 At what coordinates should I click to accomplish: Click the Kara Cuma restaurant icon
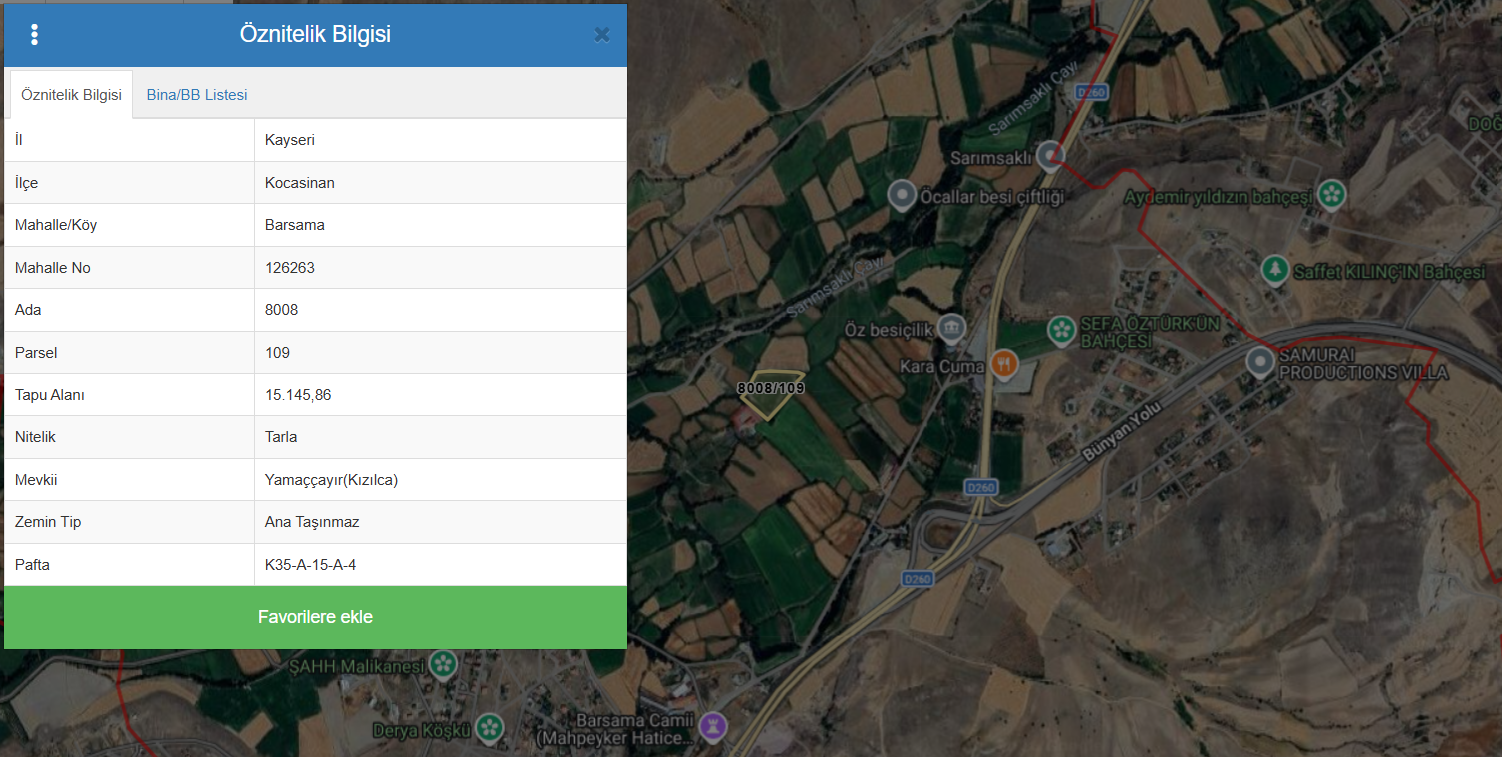1003,364
